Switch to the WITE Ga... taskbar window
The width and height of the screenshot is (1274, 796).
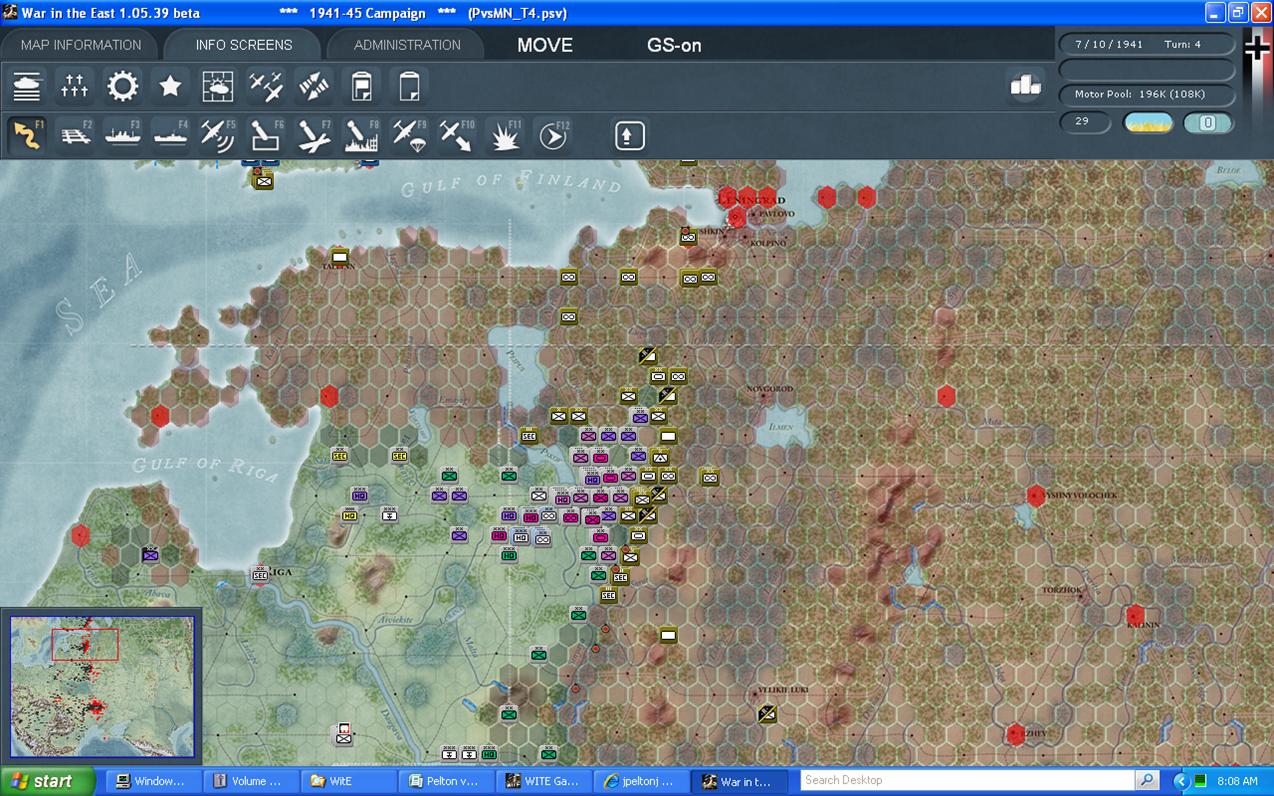pyautogui.click(x=544, y=781)
